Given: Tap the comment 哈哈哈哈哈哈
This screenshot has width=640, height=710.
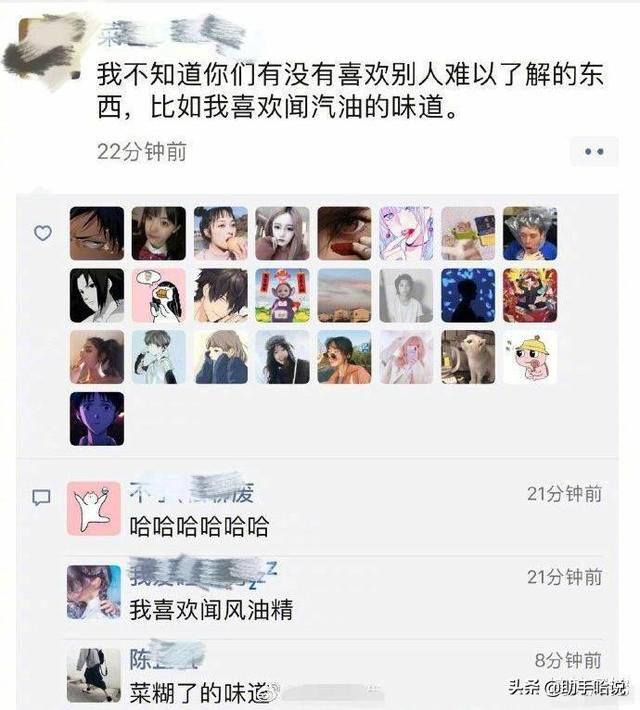Looking at the screenshot, I should [x=199, y=526].
